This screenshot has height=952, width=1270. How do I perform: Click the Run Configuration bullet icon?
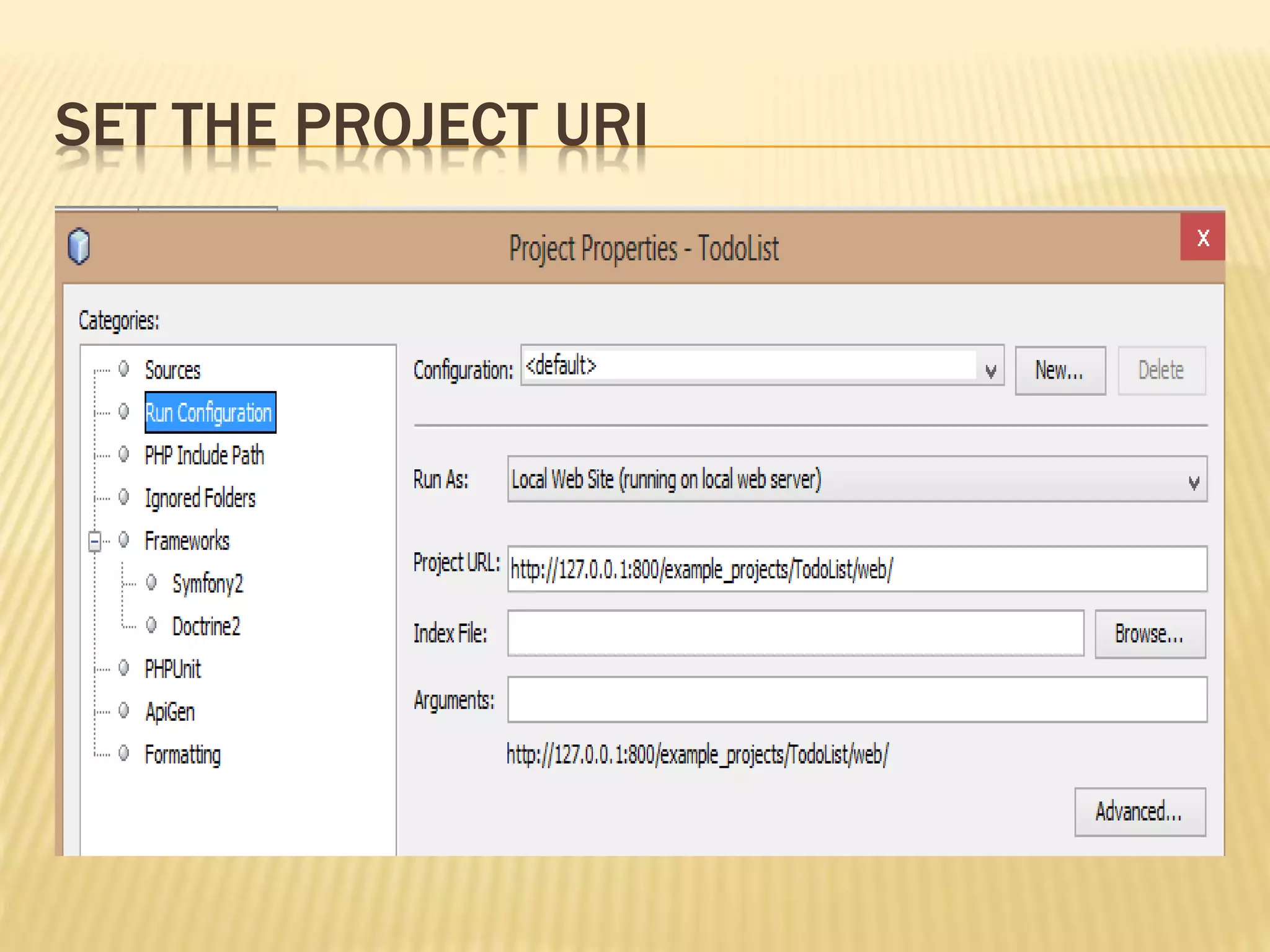pos(124,412)
